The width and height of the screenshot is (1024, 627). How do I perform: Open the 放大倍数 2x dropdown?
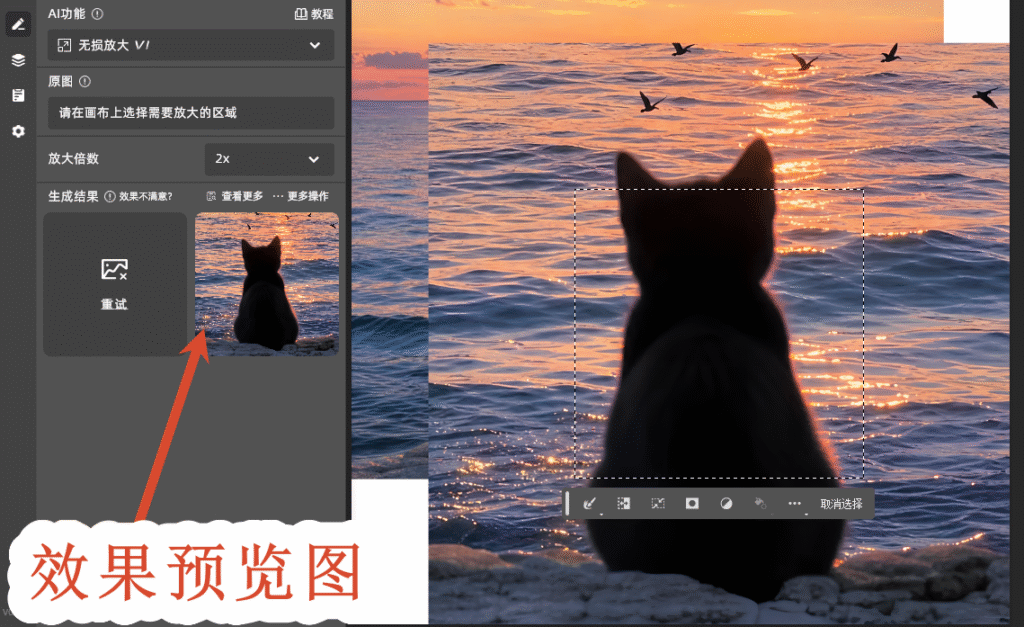[x=269, y=159]
